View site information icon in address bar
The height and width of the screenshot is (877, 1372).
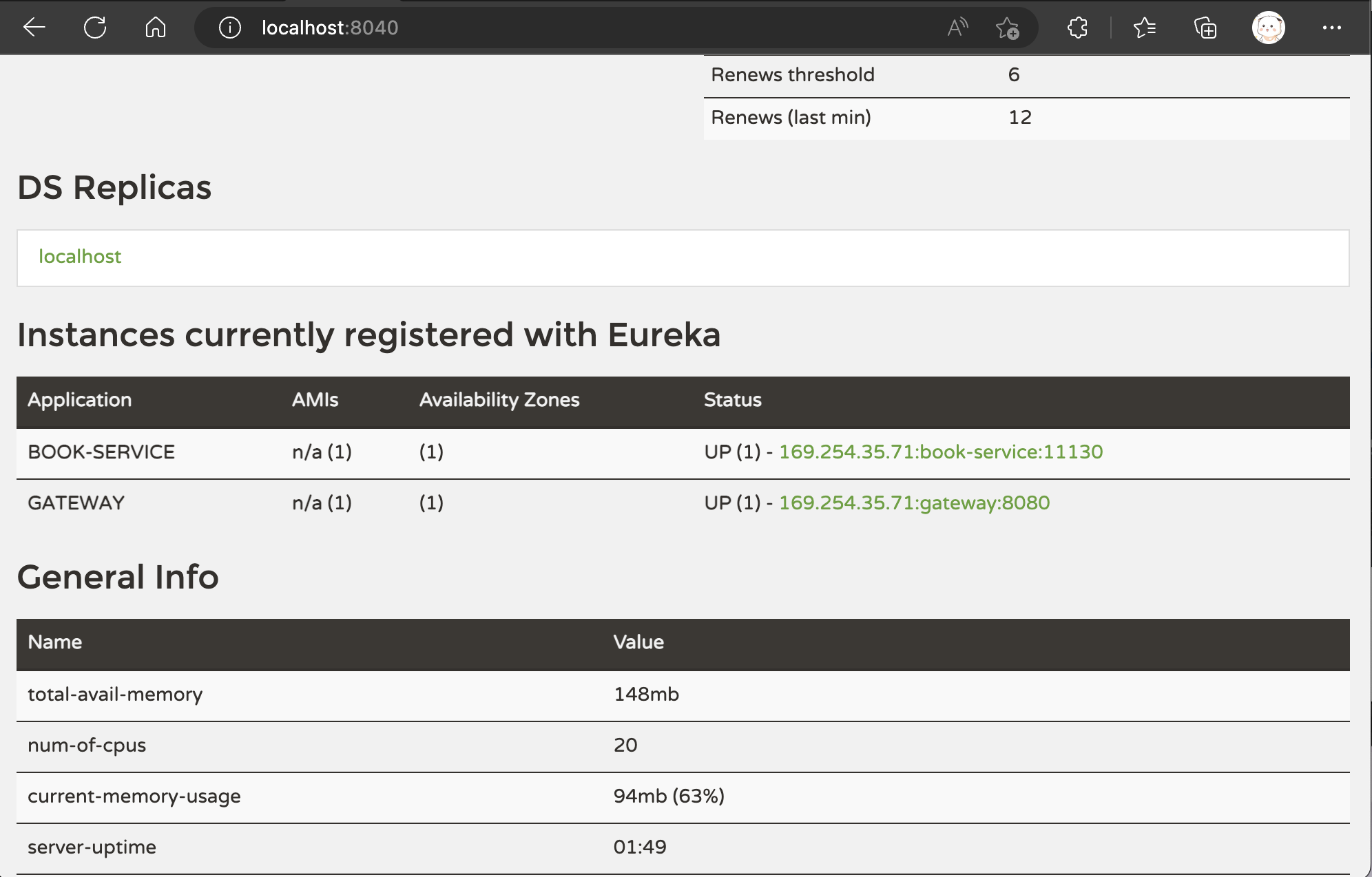tap(229, 28)
